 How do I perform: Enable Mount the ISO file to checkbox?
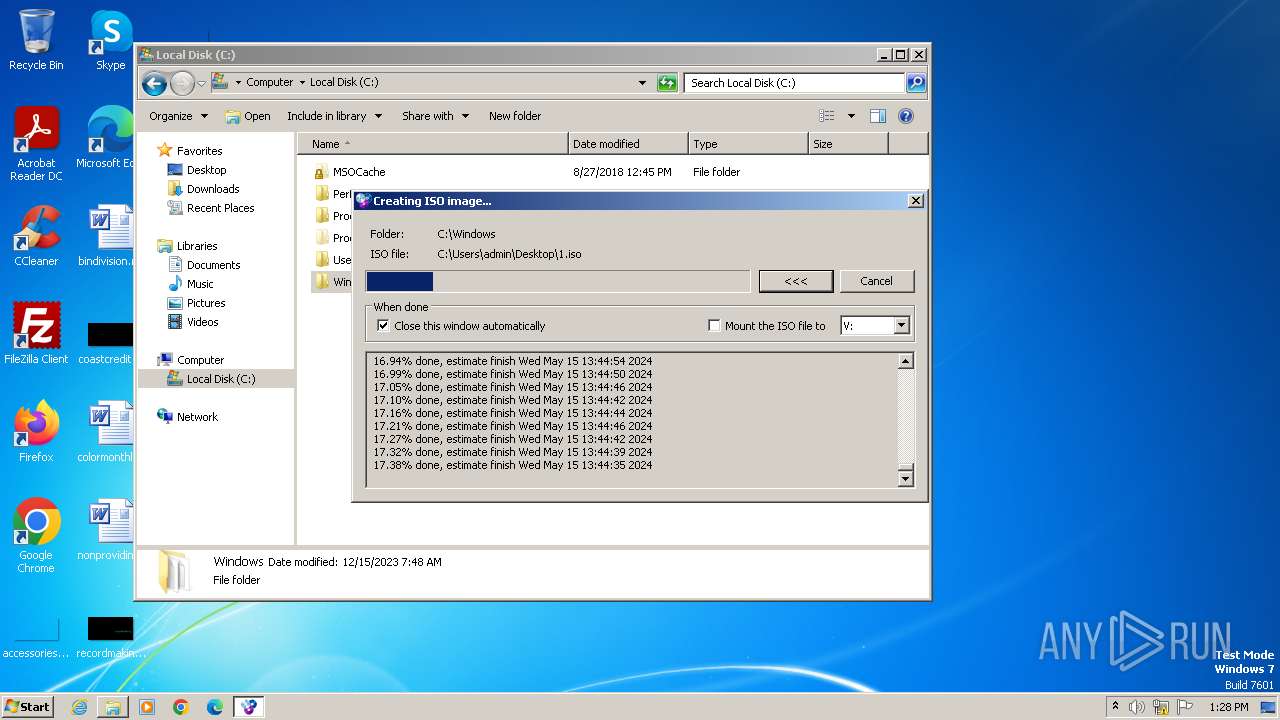pos(714,326)
